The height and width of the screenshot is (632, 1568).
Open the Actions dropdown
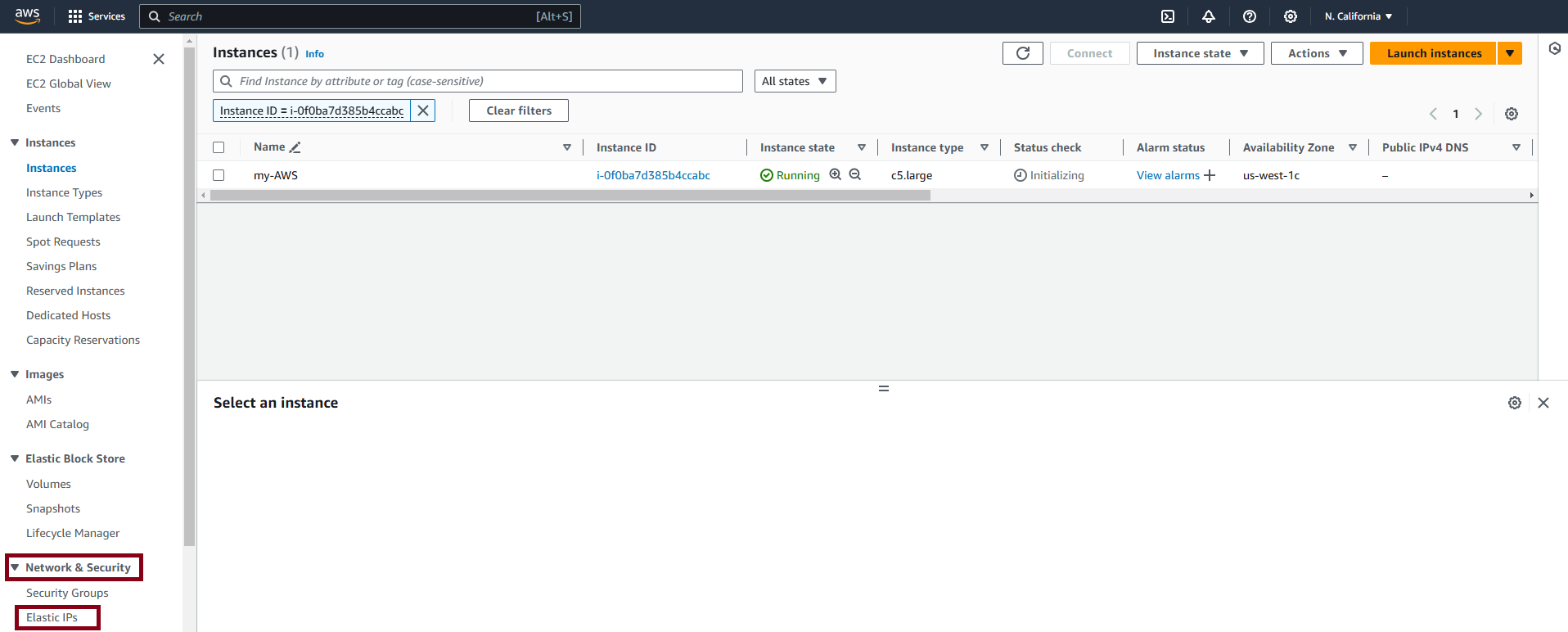coord(1317,53)
